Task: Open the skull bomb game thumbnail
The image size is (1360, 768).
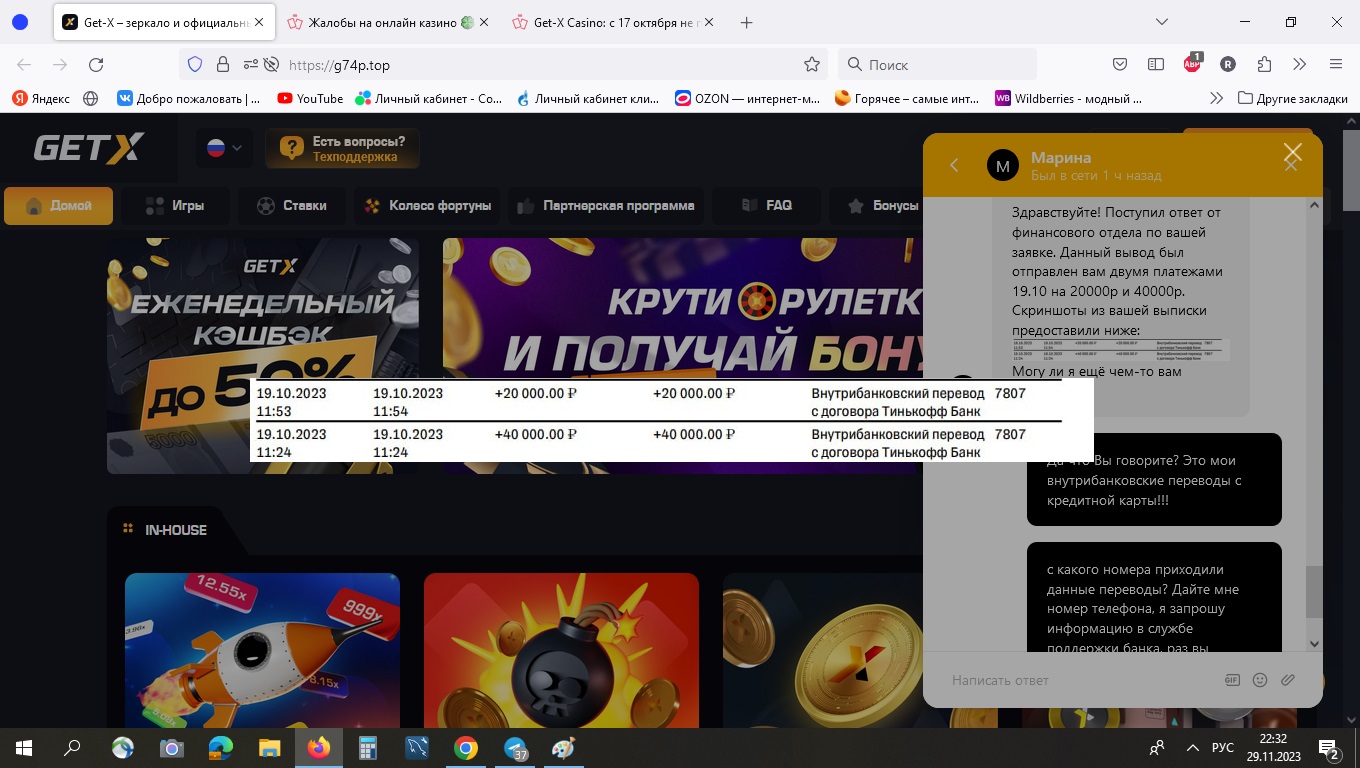Action: click(x=561, y=650)
